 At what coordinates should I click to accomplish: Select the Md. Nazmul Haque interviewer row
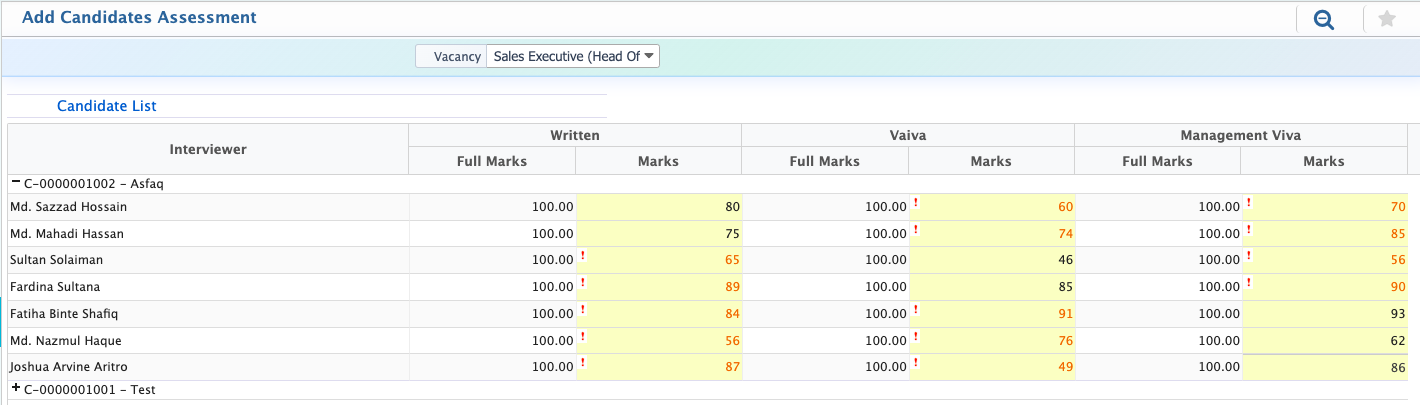(68, 341)
